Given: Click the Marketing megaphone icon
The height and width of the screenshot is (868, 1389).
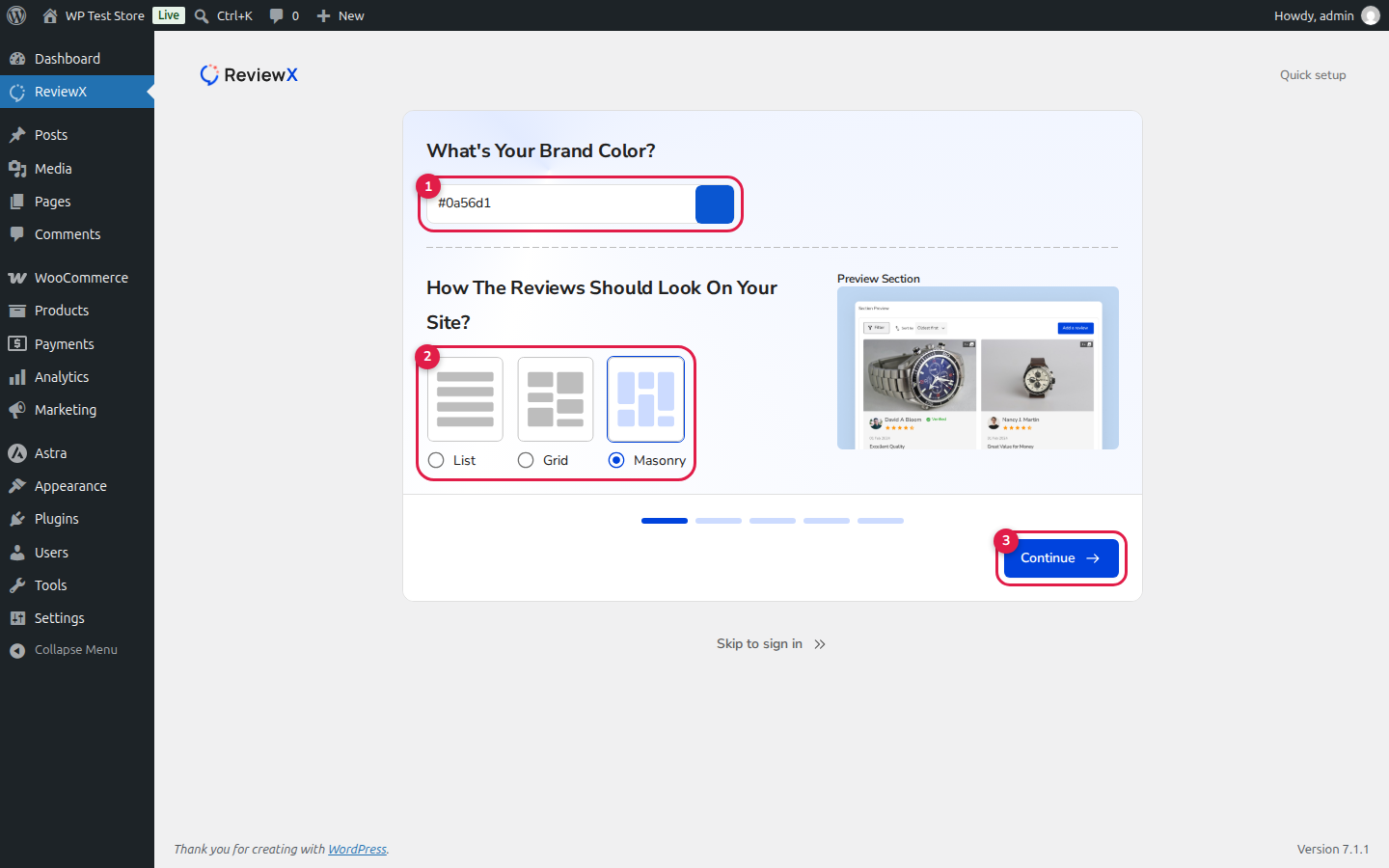Looking at the screenshot, I should point(17,410).
